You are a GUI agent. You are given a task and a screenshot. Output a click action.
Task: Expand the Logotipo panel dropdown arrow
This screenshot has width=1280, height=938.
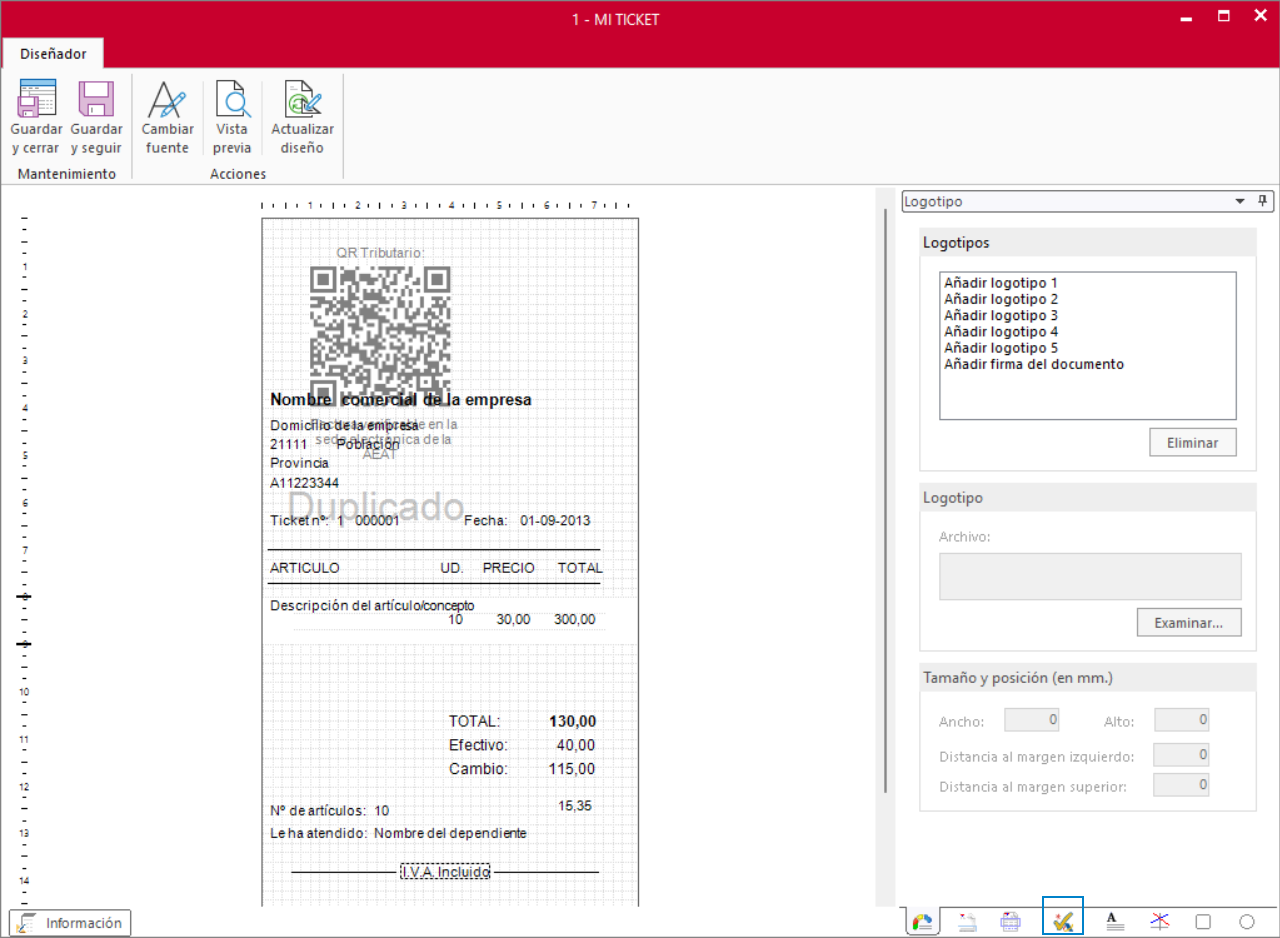point(1241,201)
